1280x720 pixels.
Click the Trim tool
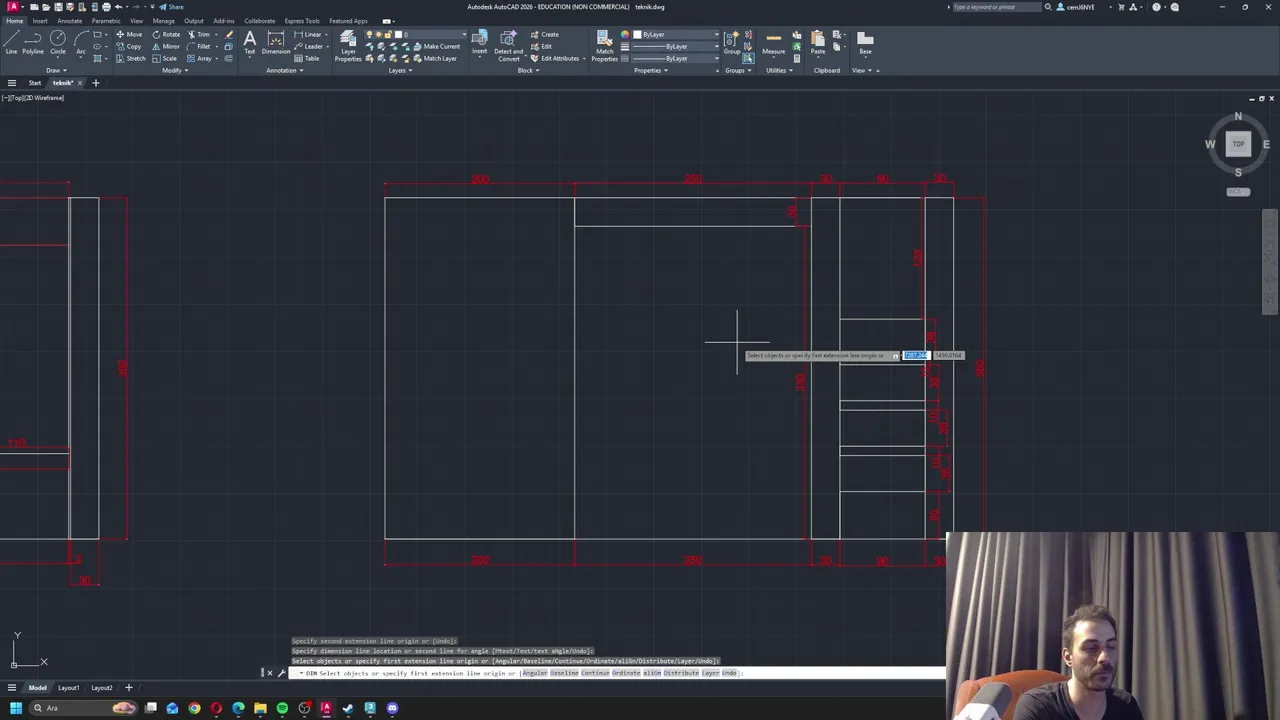click(x=200, y=34)
